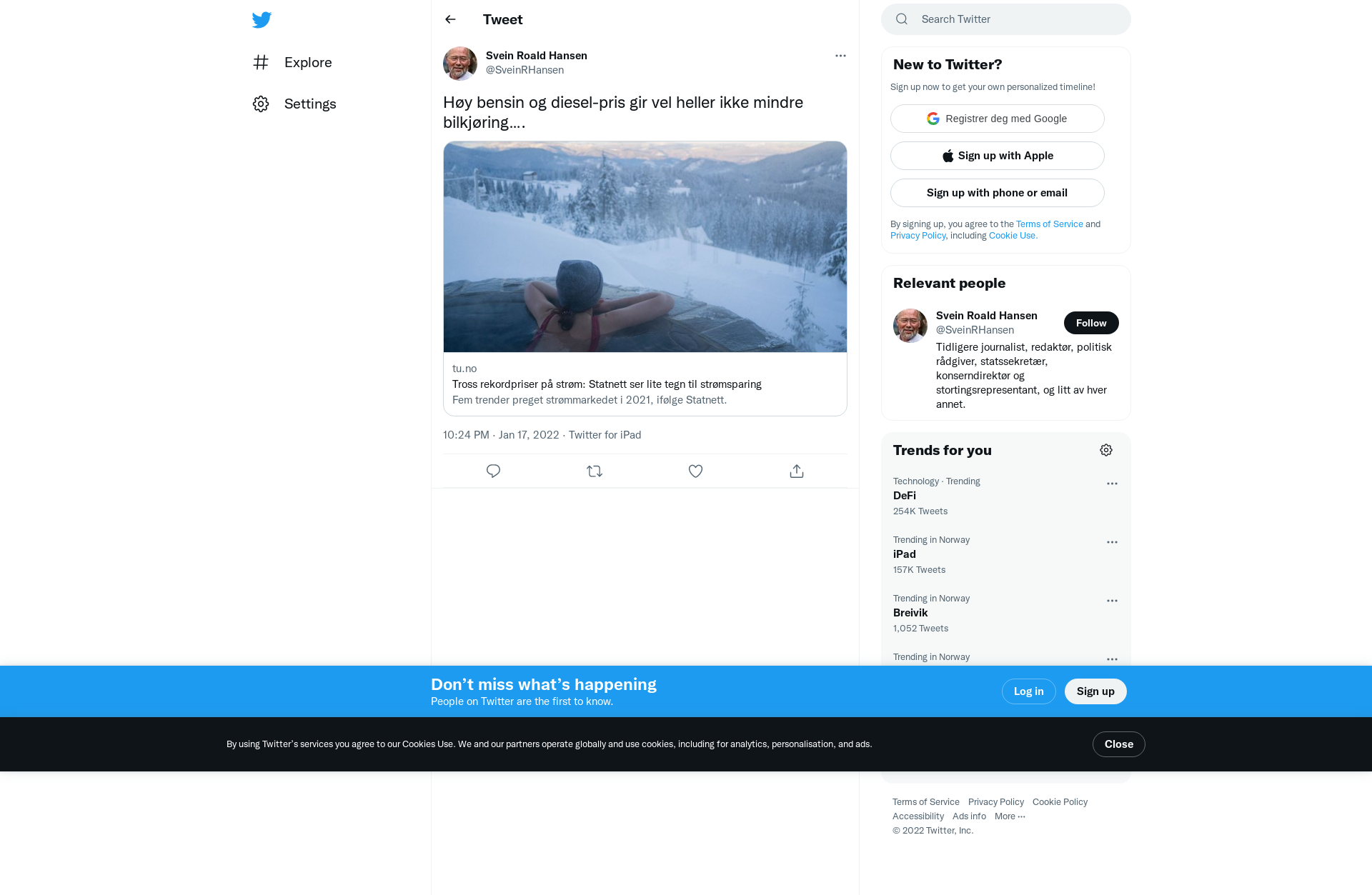Click Sign up with Apple button
The height and width of the screenshot is (895, 1372).
click(x=997, y=156)
